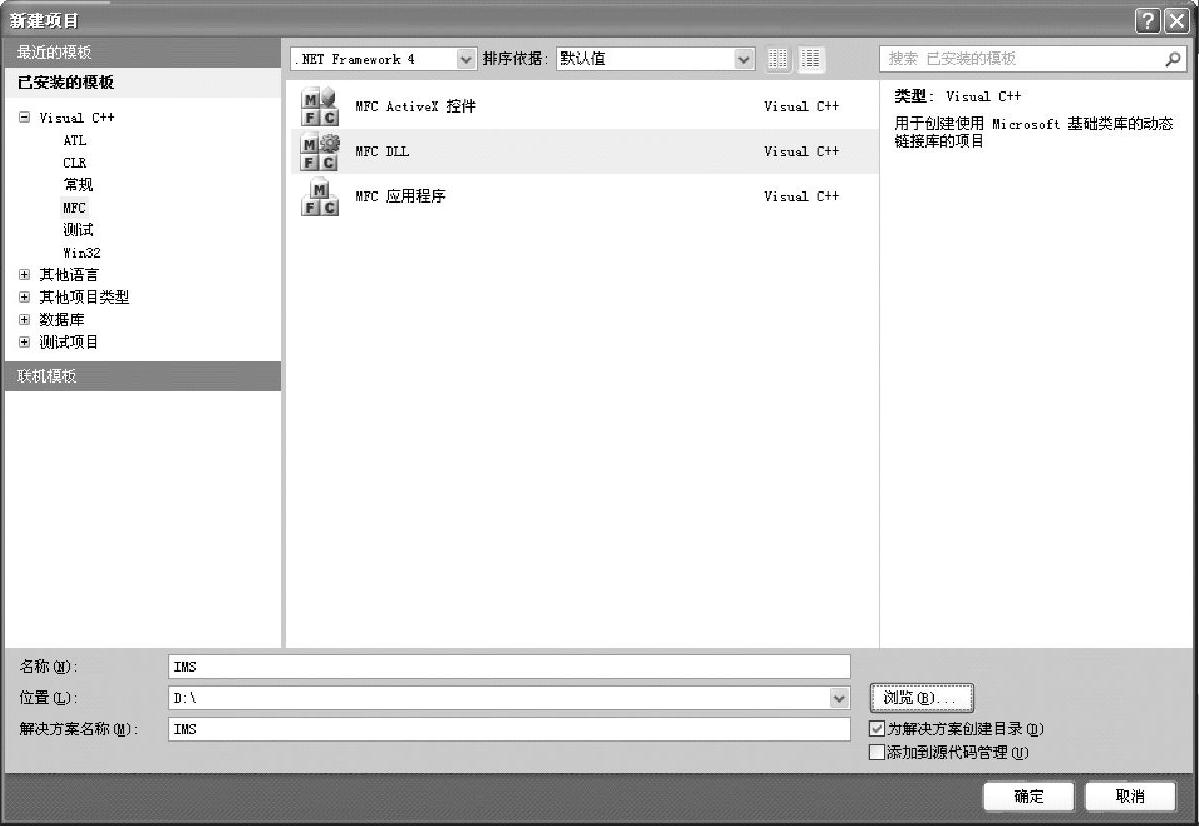Click the Visual C++ tree label
The image size is (1199, 826).
point(76,117)
